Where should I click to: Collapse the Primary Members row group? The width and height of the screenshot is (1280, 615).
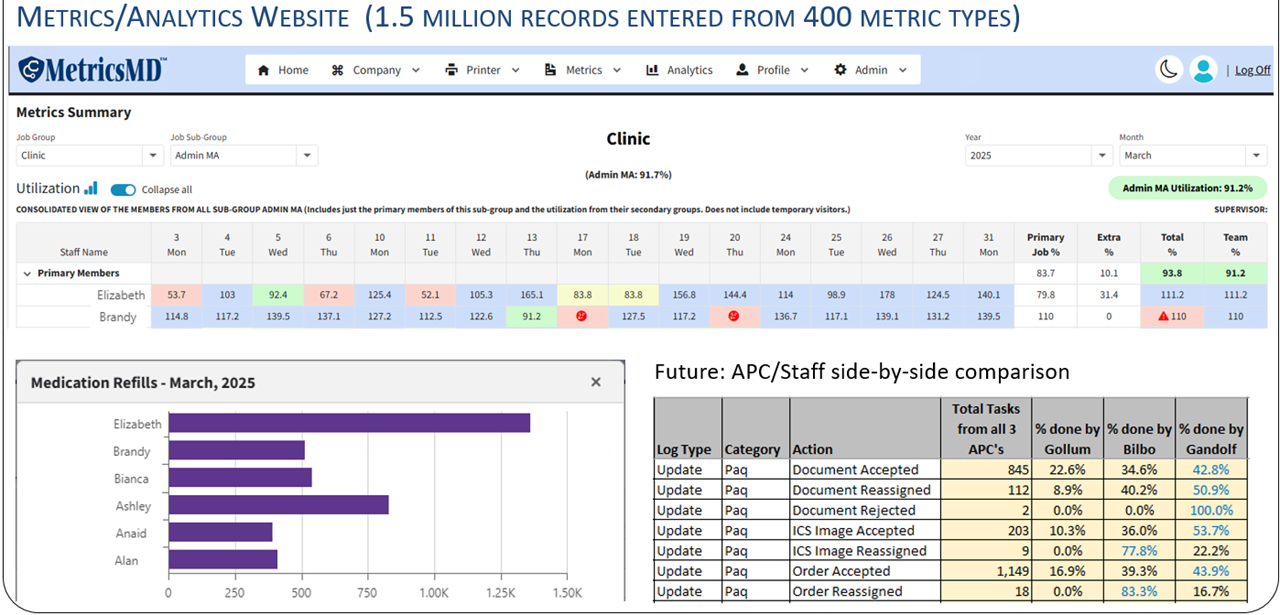click(25, 273)
